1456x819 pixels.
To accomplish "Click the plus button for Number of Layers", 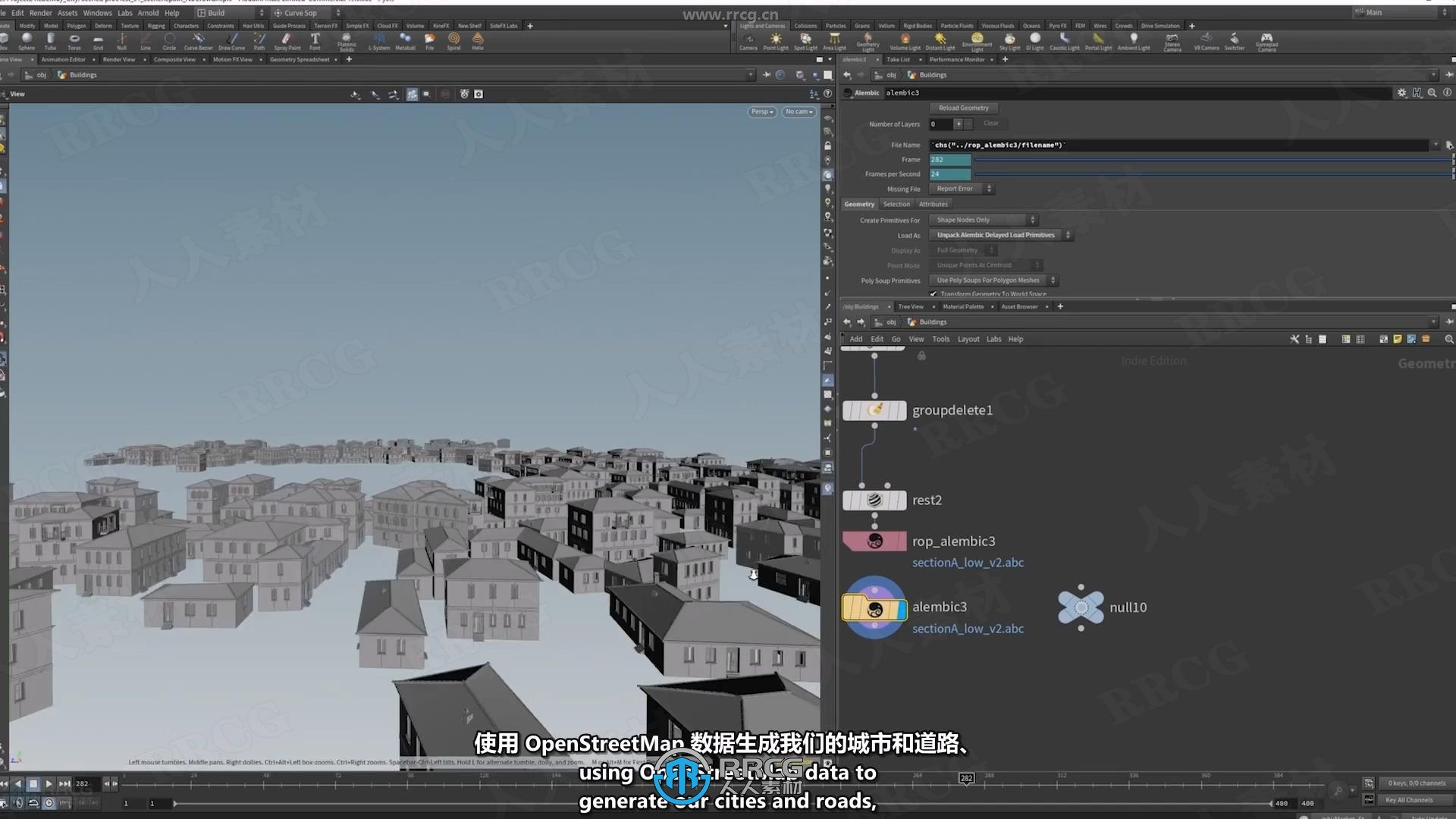I will (x=959, y=124).
